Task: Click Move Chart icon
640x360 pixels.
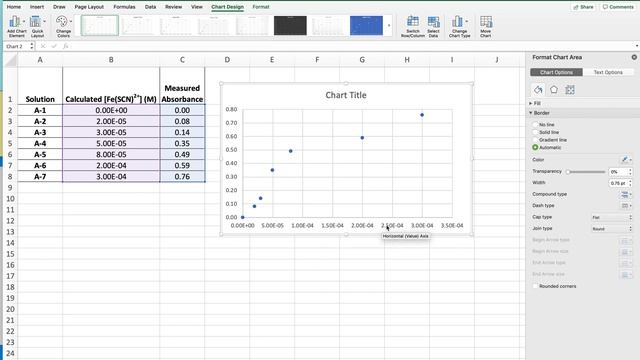Action: click(486, 27)
